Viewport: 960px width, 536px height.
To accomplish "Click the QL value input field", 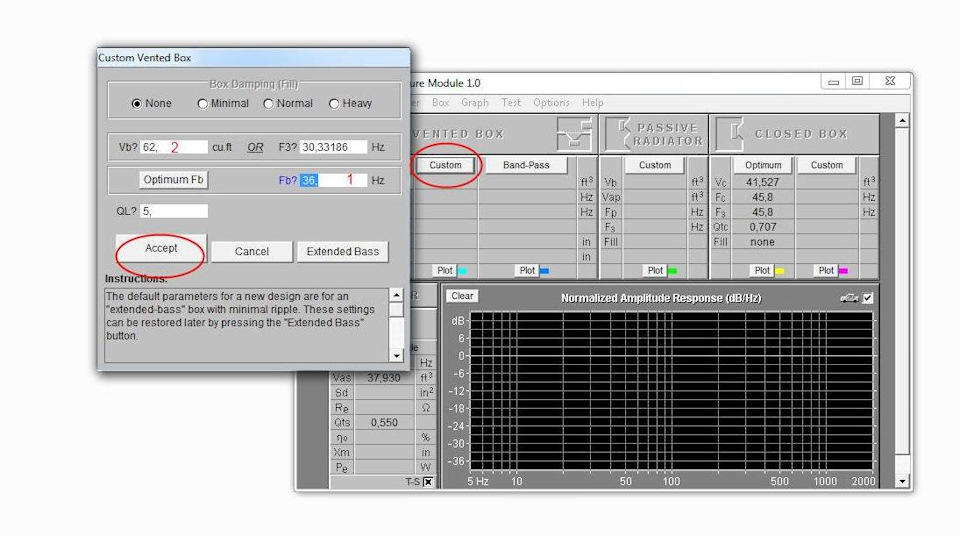I will point(174,211).
